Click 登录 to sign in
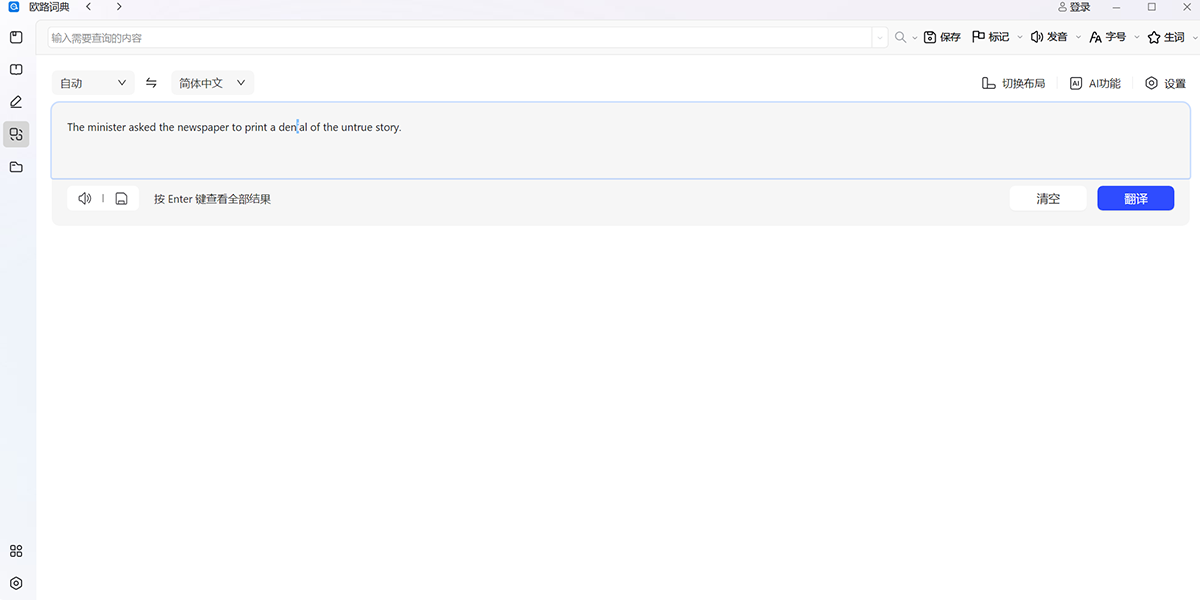The height and width of the screenshot is (600, 1200). 1074,7
